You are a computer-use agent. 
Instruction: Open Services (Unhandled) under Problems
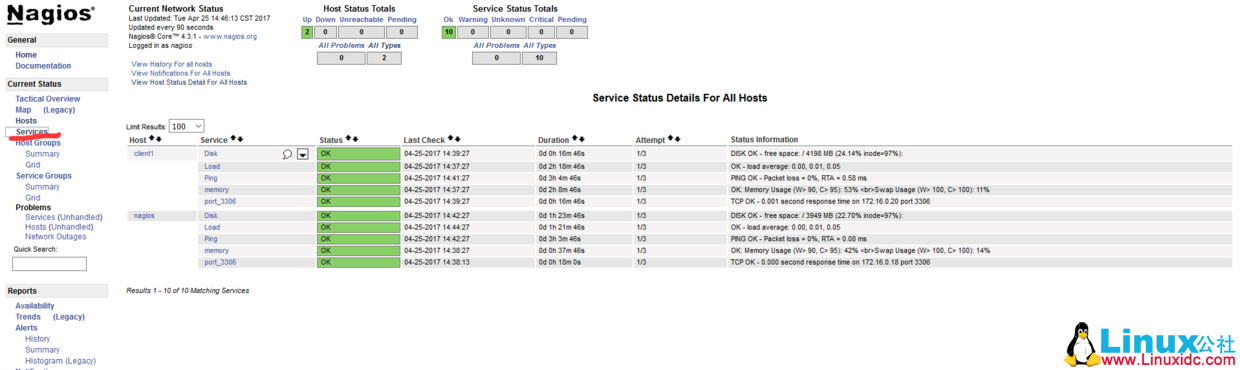64,217
